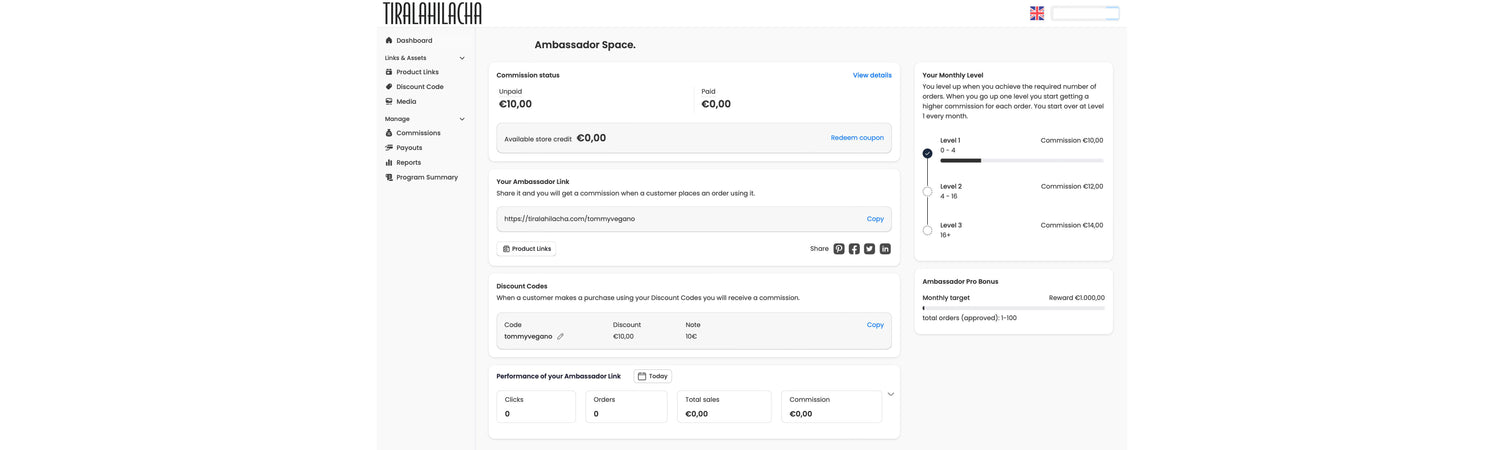Collapse the Manage sidebar section
The height and width of the screenshot is (450, 1500).
(462, 119)
